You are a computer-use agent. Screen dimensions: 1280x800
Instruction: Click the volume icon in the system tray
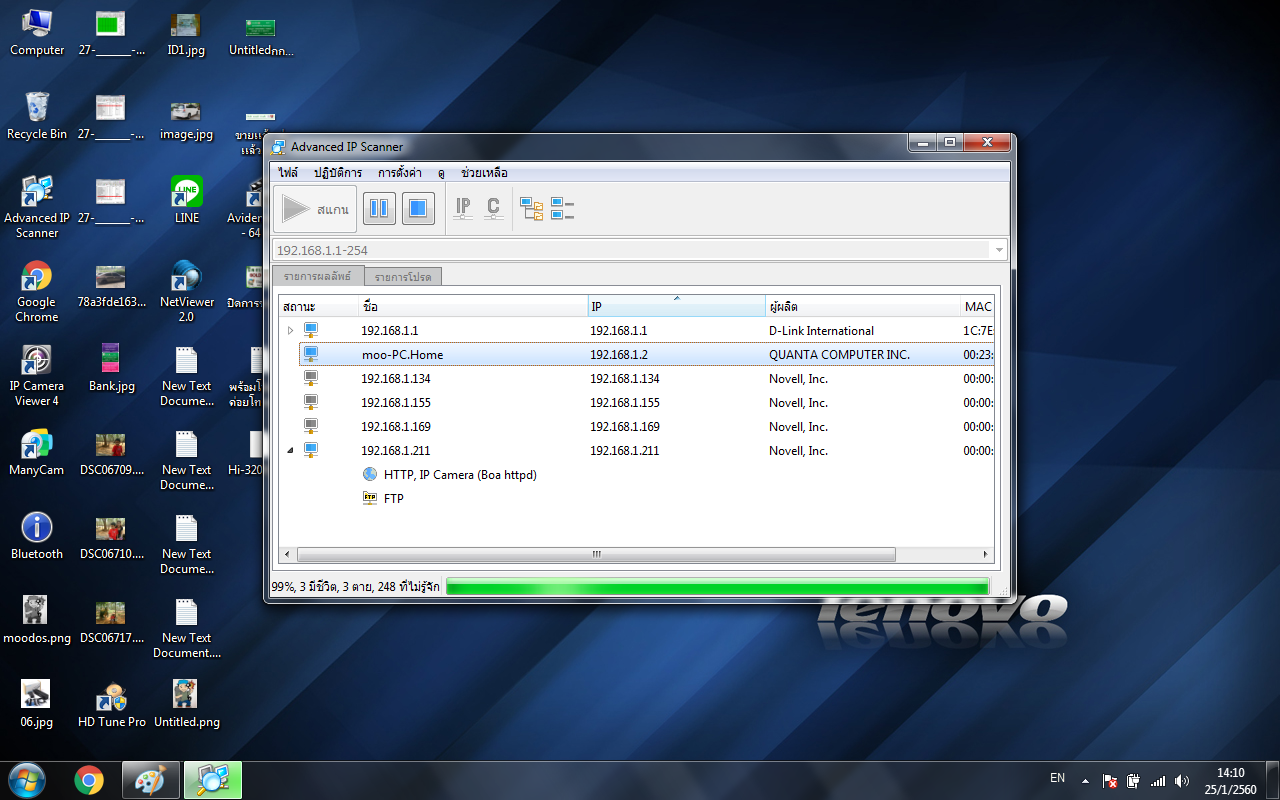click(x=1182, y=781)
